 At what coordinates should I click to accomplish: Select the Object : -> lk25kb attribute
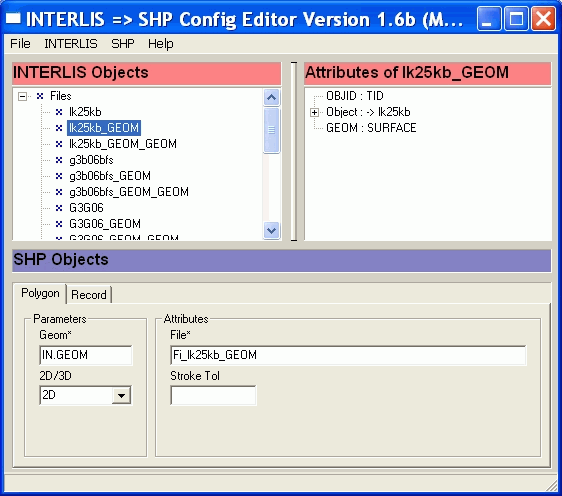tap(368, 112)
